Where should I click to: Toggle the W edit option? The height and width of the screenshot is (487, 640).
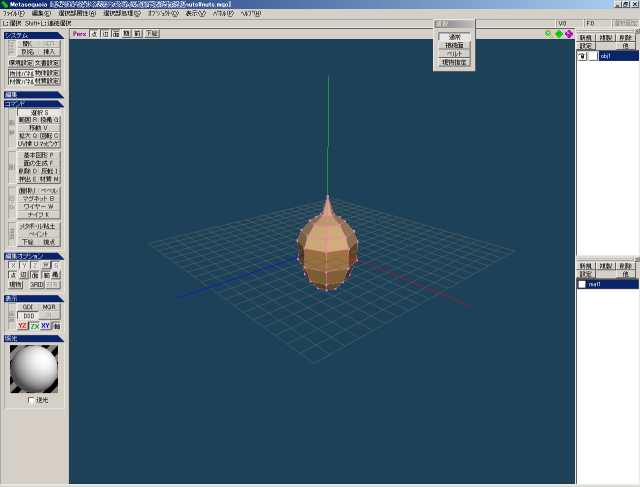[46, 265]
